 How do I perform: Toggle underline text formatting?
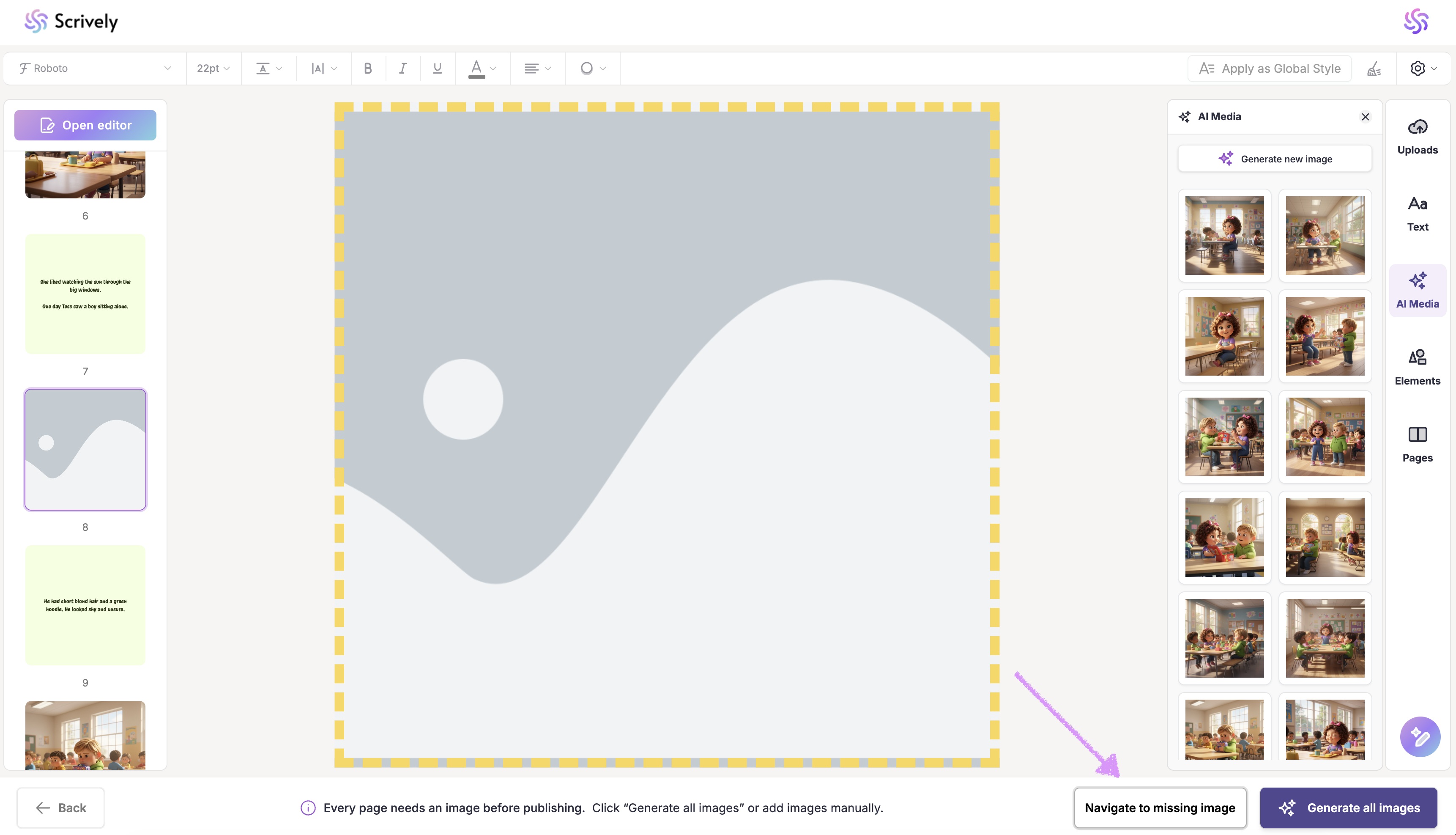437,68
